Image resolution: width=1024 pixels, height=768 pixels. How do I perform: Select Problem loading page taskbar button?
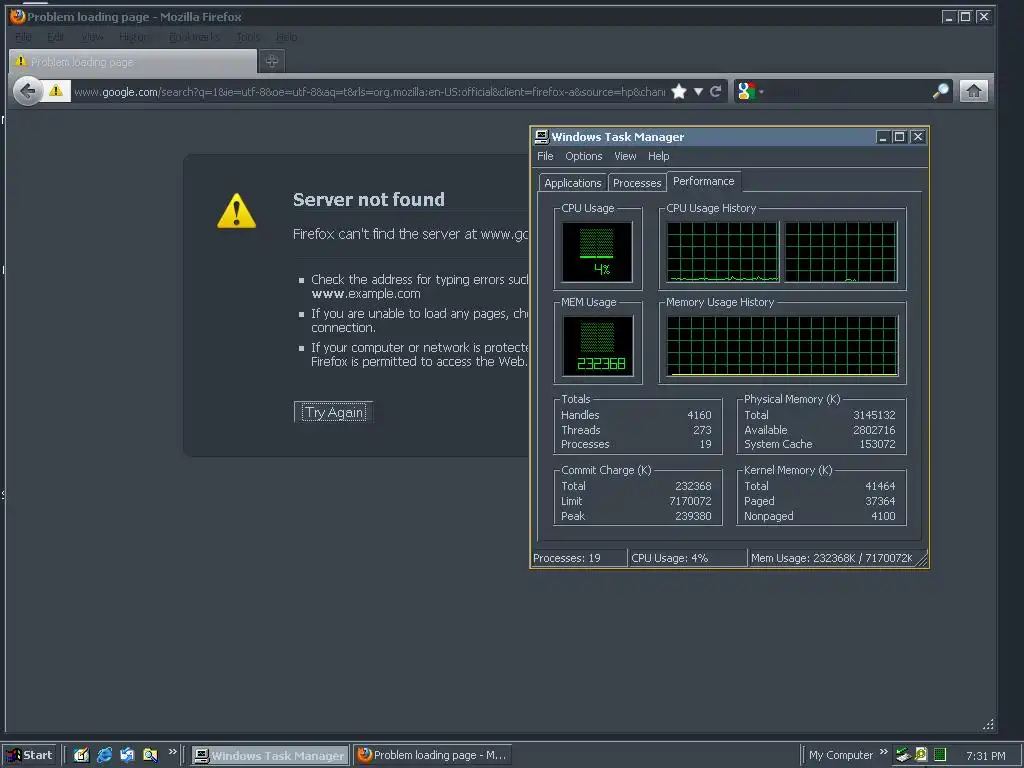[x=432, y=756]
